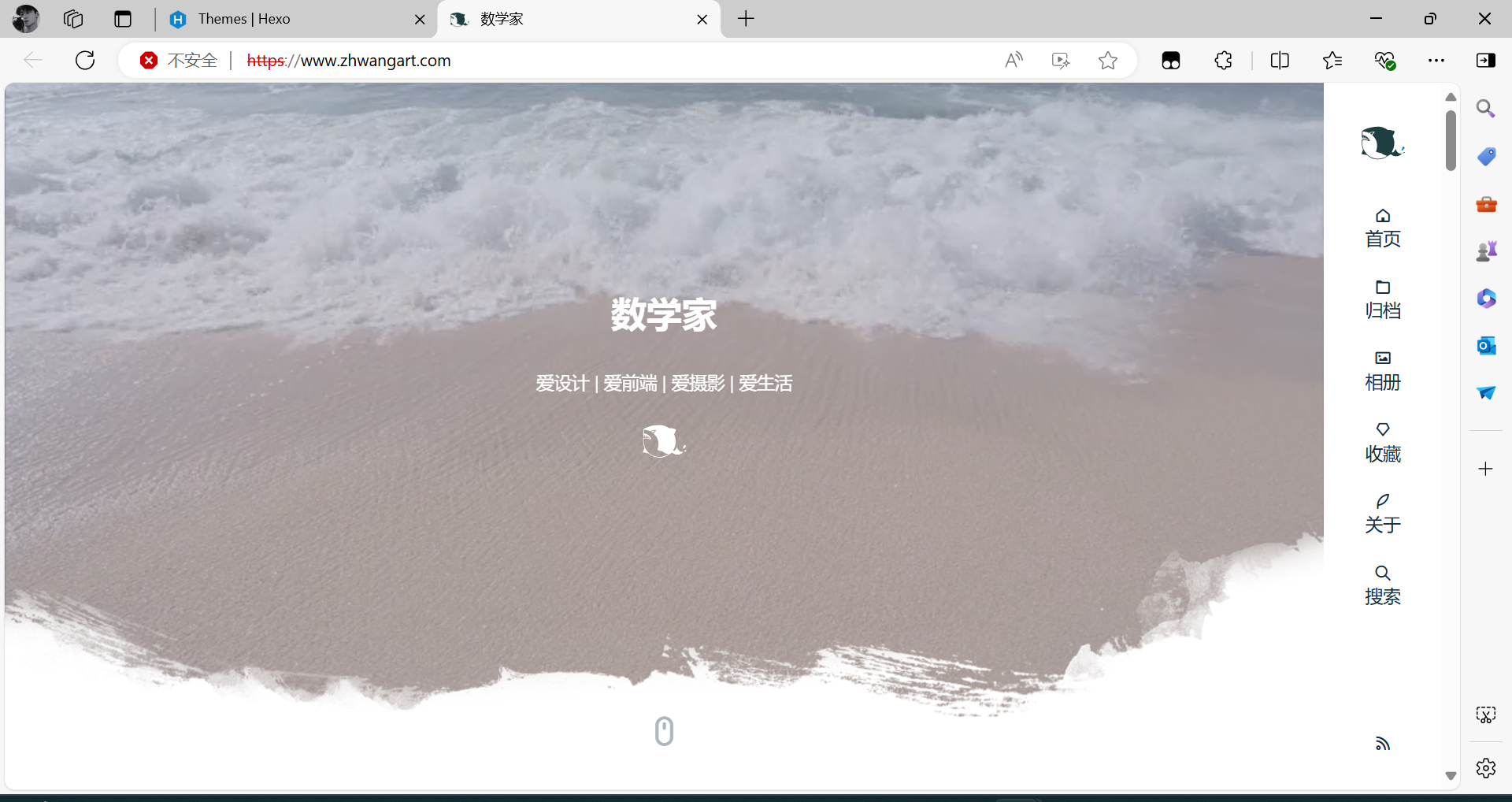Open the 相册 album menu item
The width and height of the screenshot is (1512, 802).
point(1383,372)
